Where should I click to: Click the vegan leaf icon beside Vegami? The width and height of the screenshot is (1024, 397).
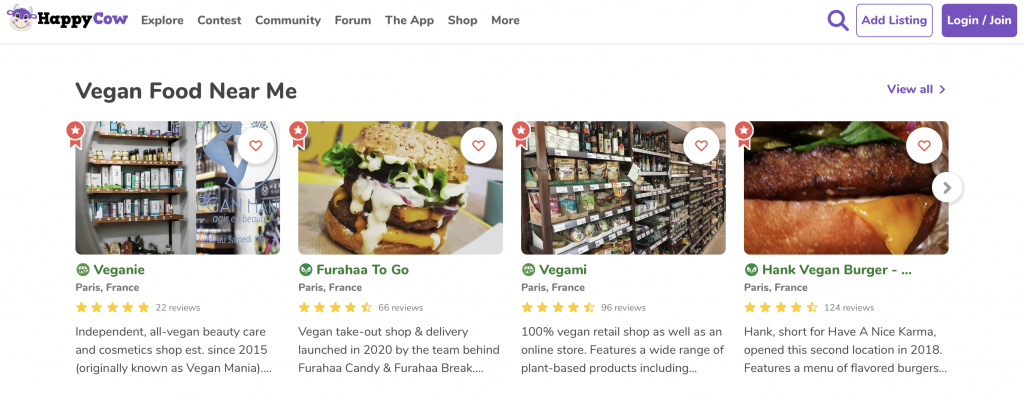coord(528,270)
